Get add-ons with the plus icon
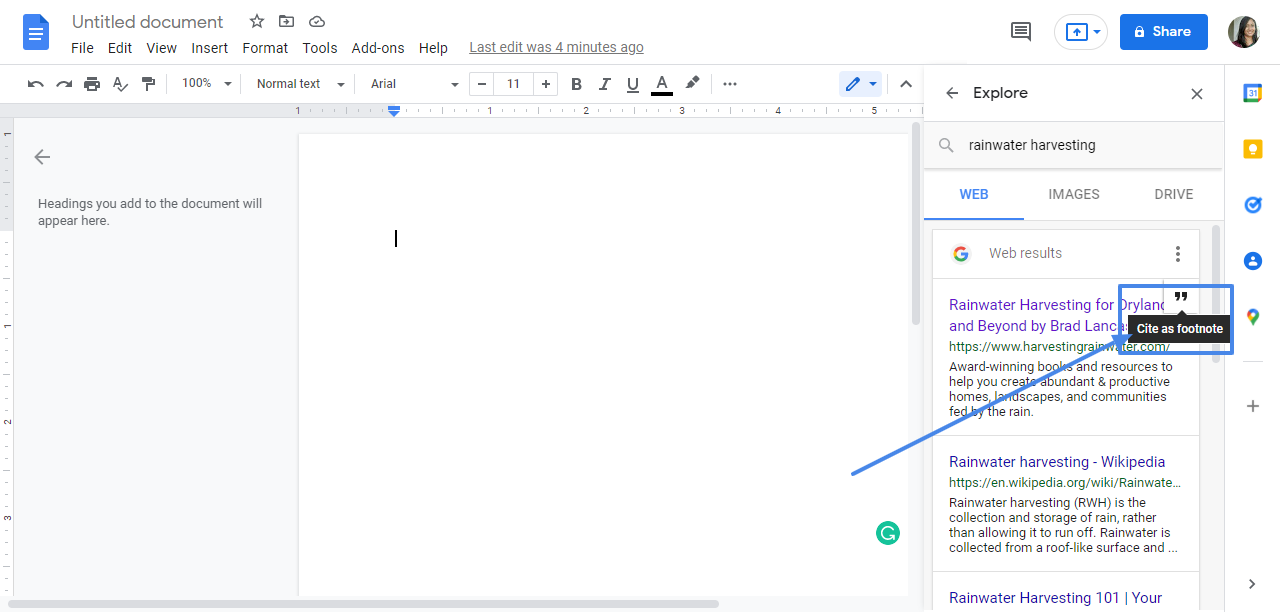The height and width of the screenshot is (612, 1280). (1252, 406)
